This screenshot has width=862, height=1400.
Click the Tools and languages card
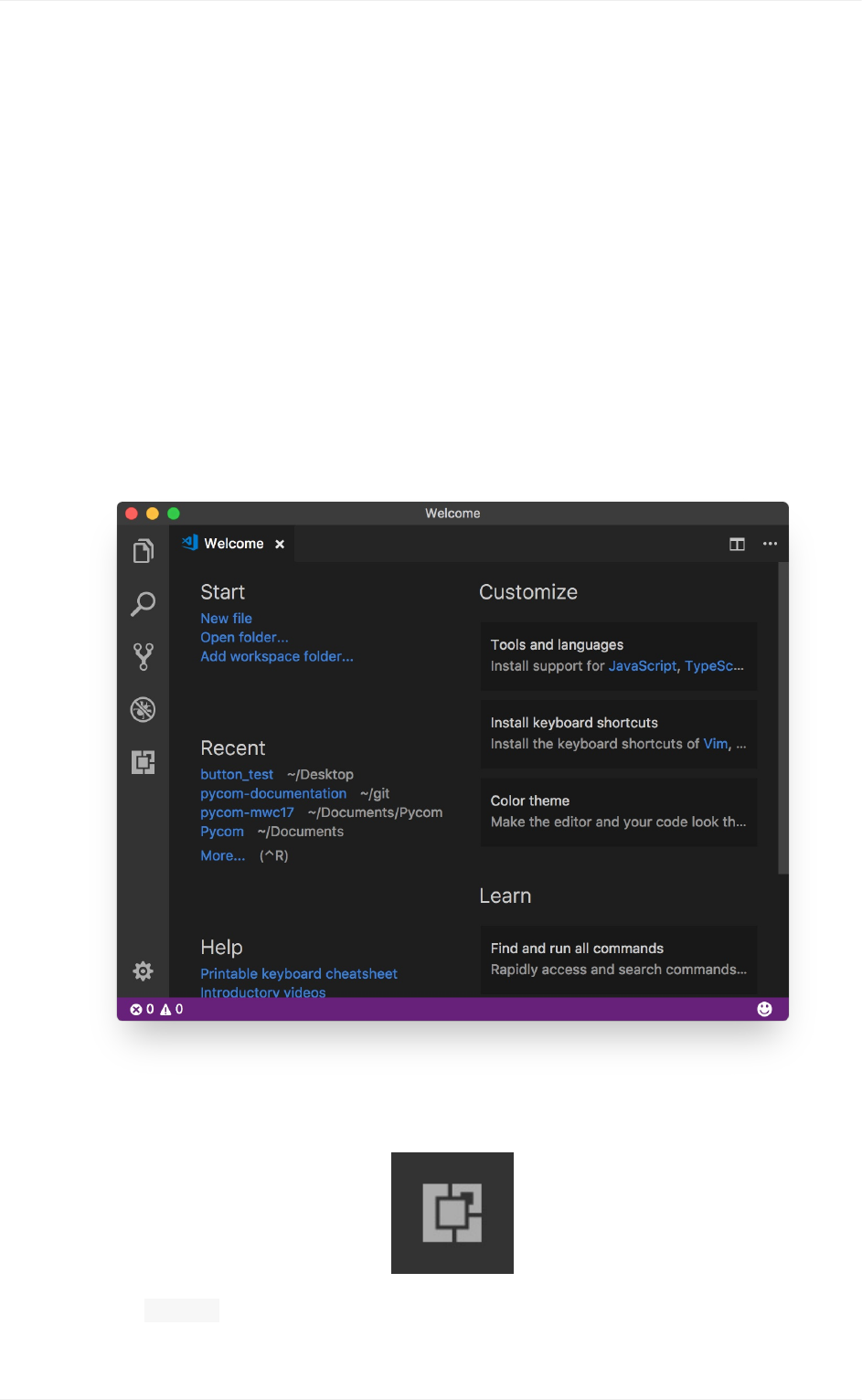tap(619, 656)
